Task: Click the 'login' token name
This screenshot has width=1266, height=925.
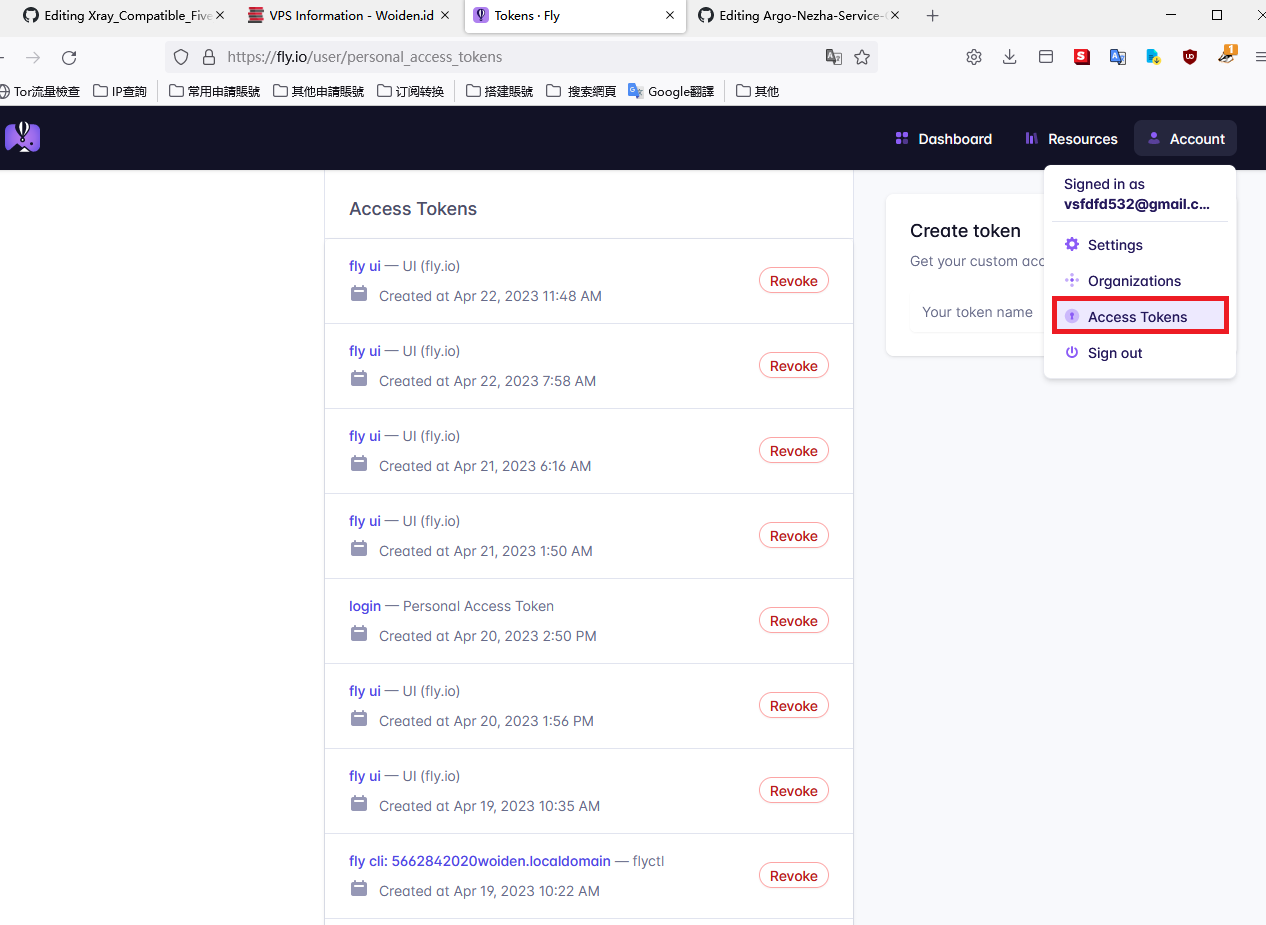Action: 365,606
